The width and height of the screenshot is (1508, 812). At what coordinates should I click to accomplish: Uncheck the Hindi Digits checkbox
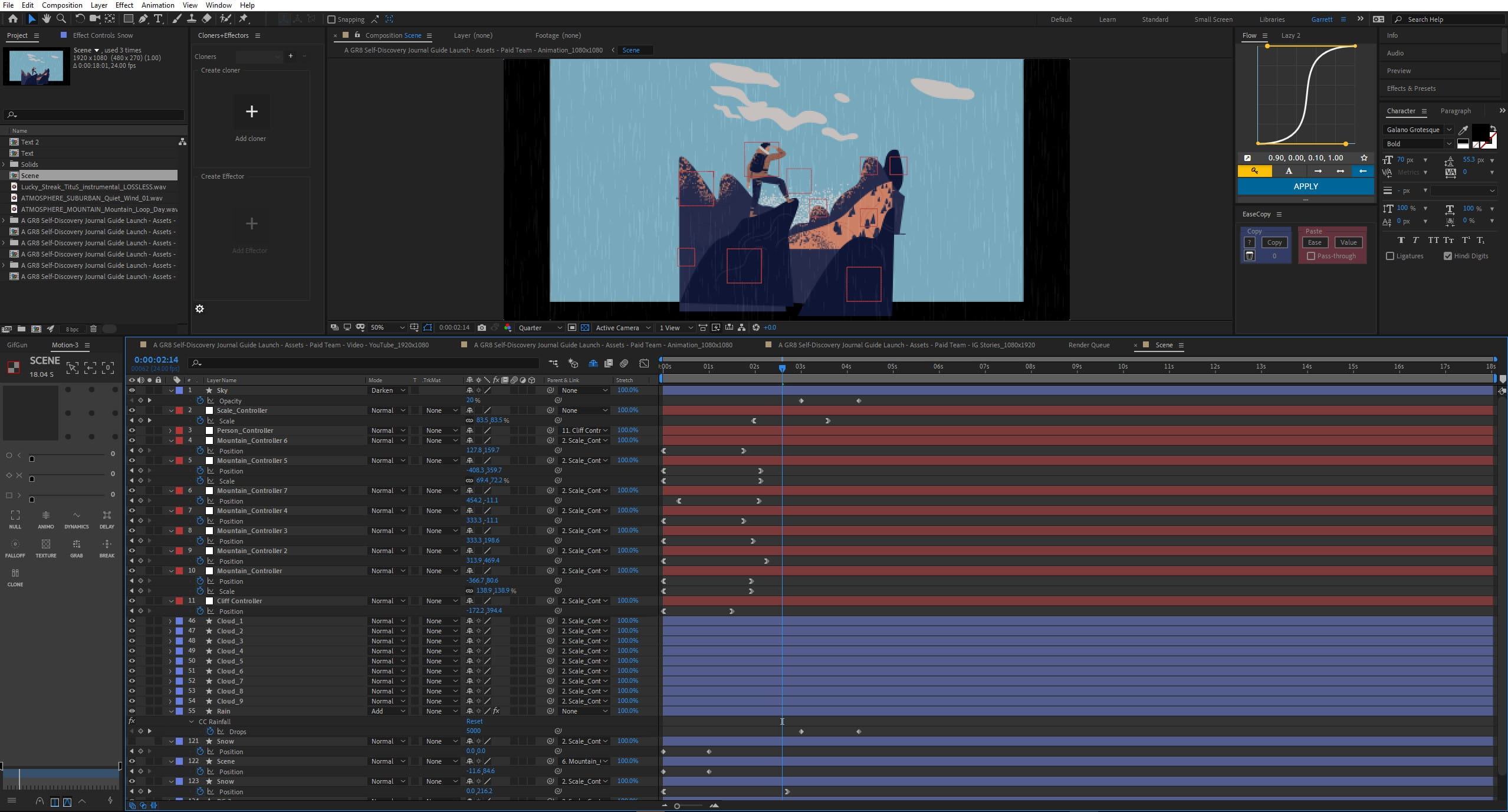pos(1448,256)
